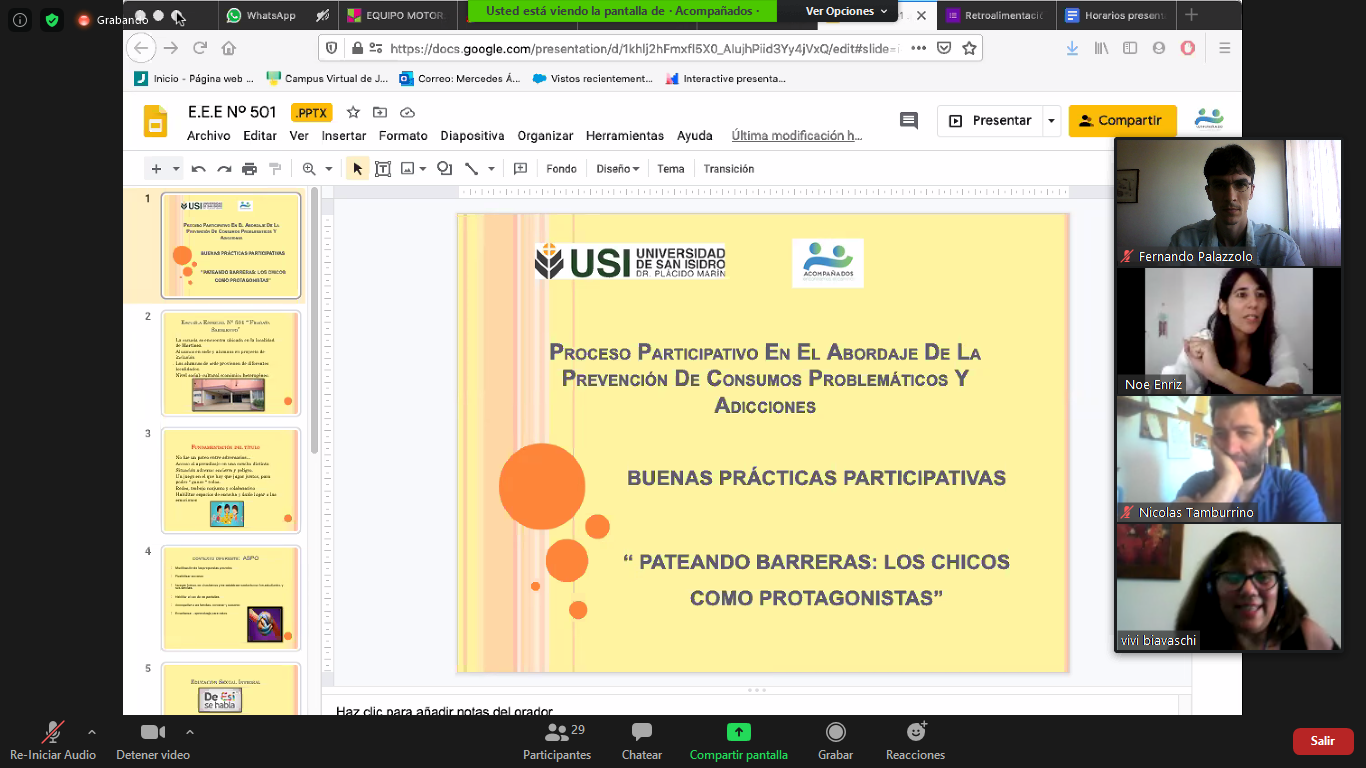Open the Chatear chat icon
The height and width of the screenshot is (768, 1366).
(641, 741)
